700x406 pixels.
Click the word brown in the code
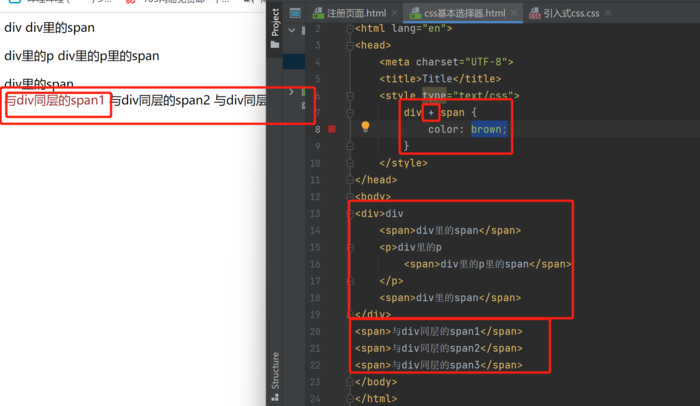[488, 130]
